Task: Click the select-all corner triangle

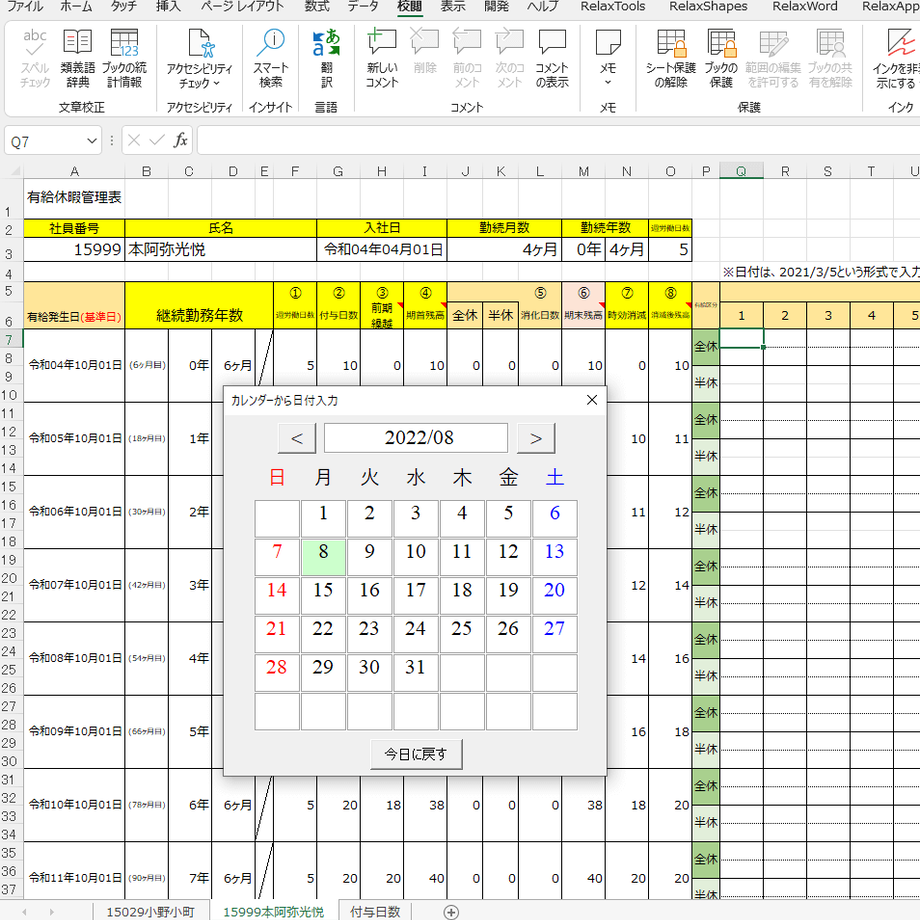Action: pos(13,171)
